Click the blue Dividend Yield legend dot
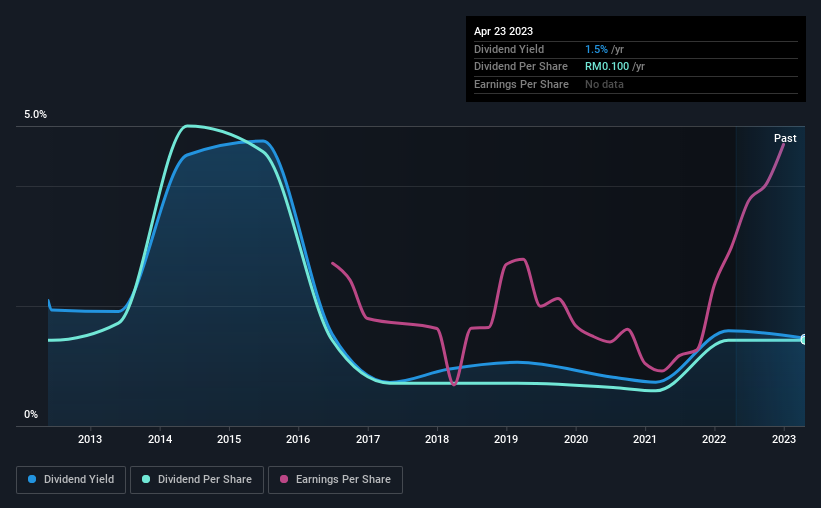 (32, 479)
